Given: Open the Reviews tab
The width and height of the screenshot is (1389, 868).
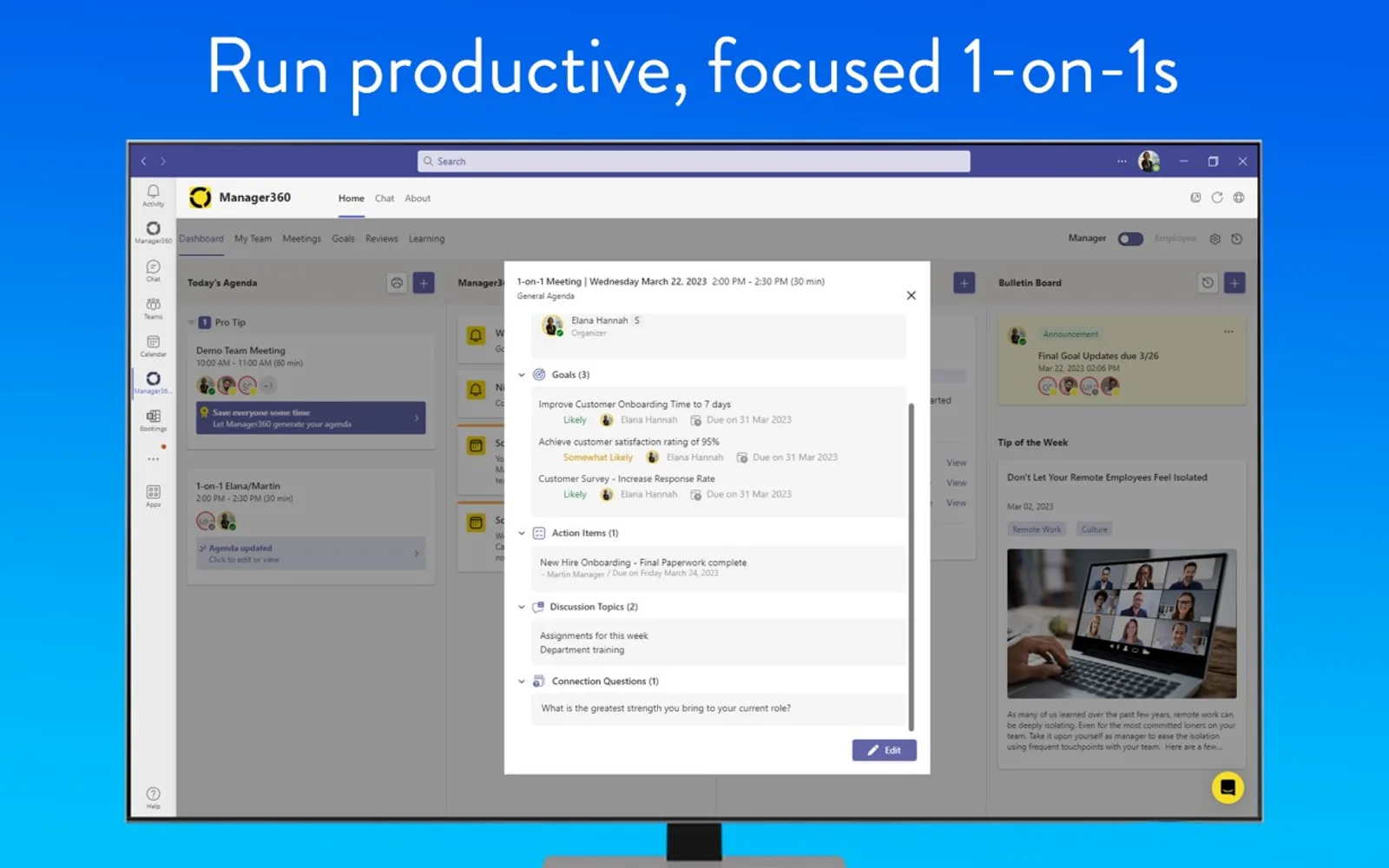Looking at the screenshot, I should [381, 239].
